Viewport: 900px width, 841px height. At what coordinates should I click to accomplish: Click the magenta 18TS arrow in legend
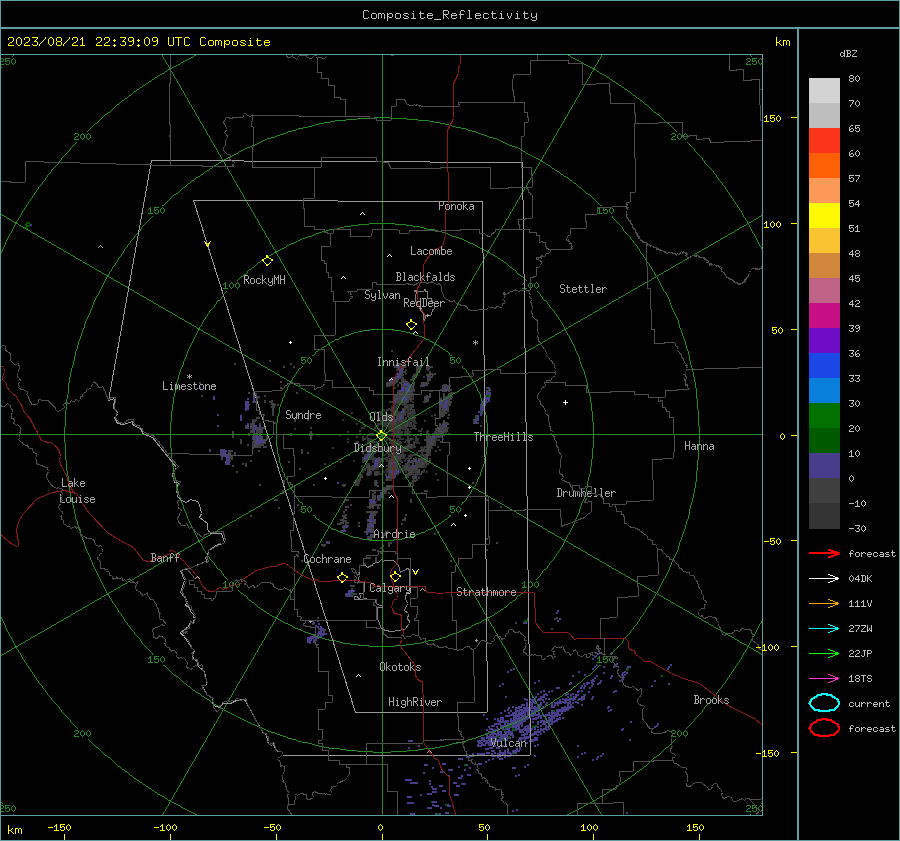point(824,679)
